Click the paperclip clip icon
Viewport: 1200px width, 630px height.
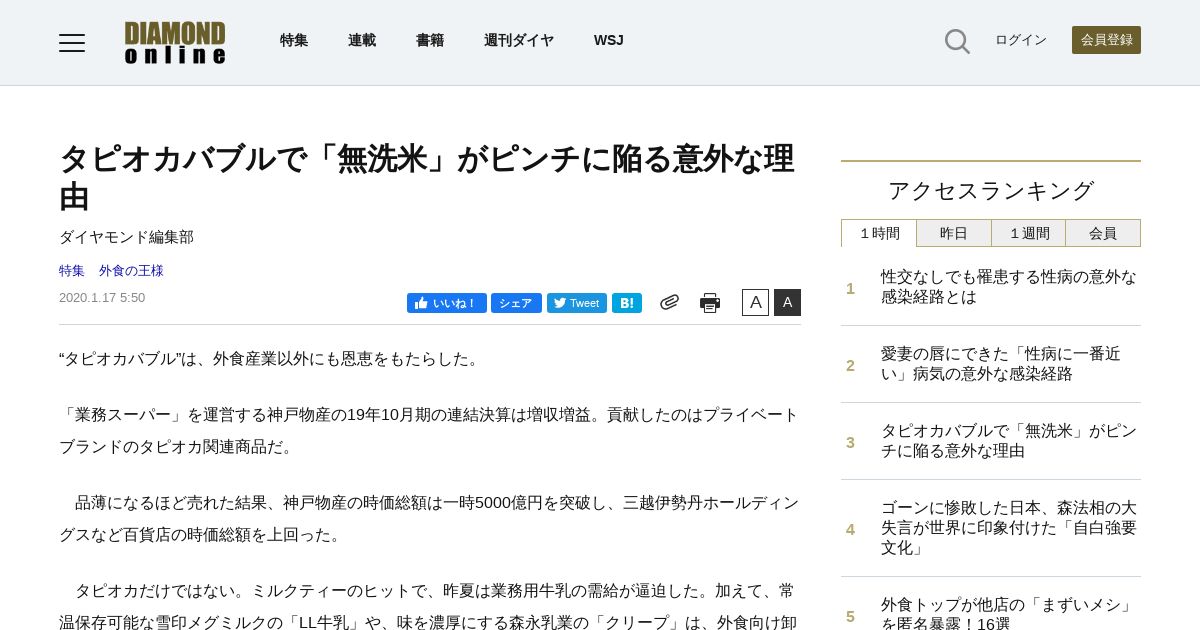(669, 302)
